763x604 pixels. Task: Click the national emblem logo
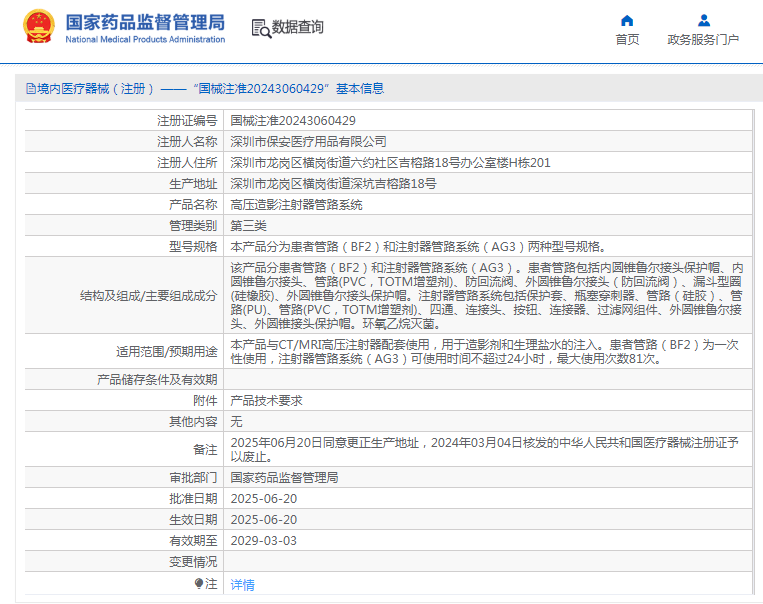point(38,26)
